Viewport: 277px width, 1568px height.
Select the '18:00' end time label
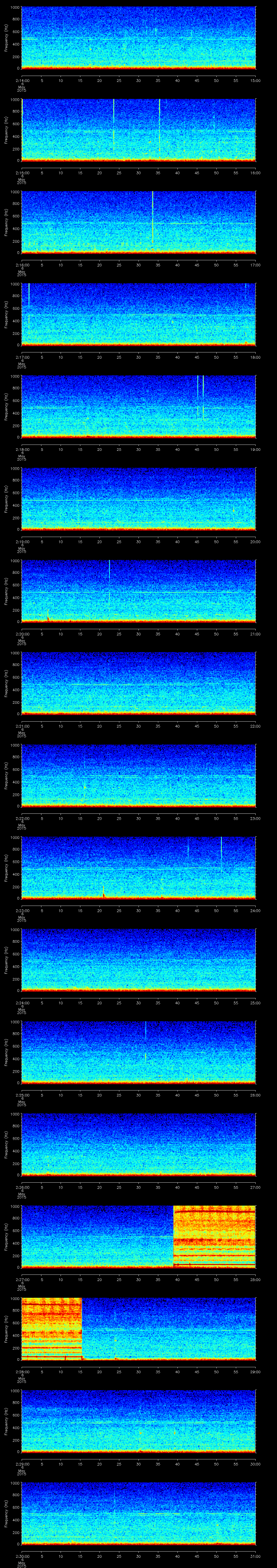(x=256, y=357)
